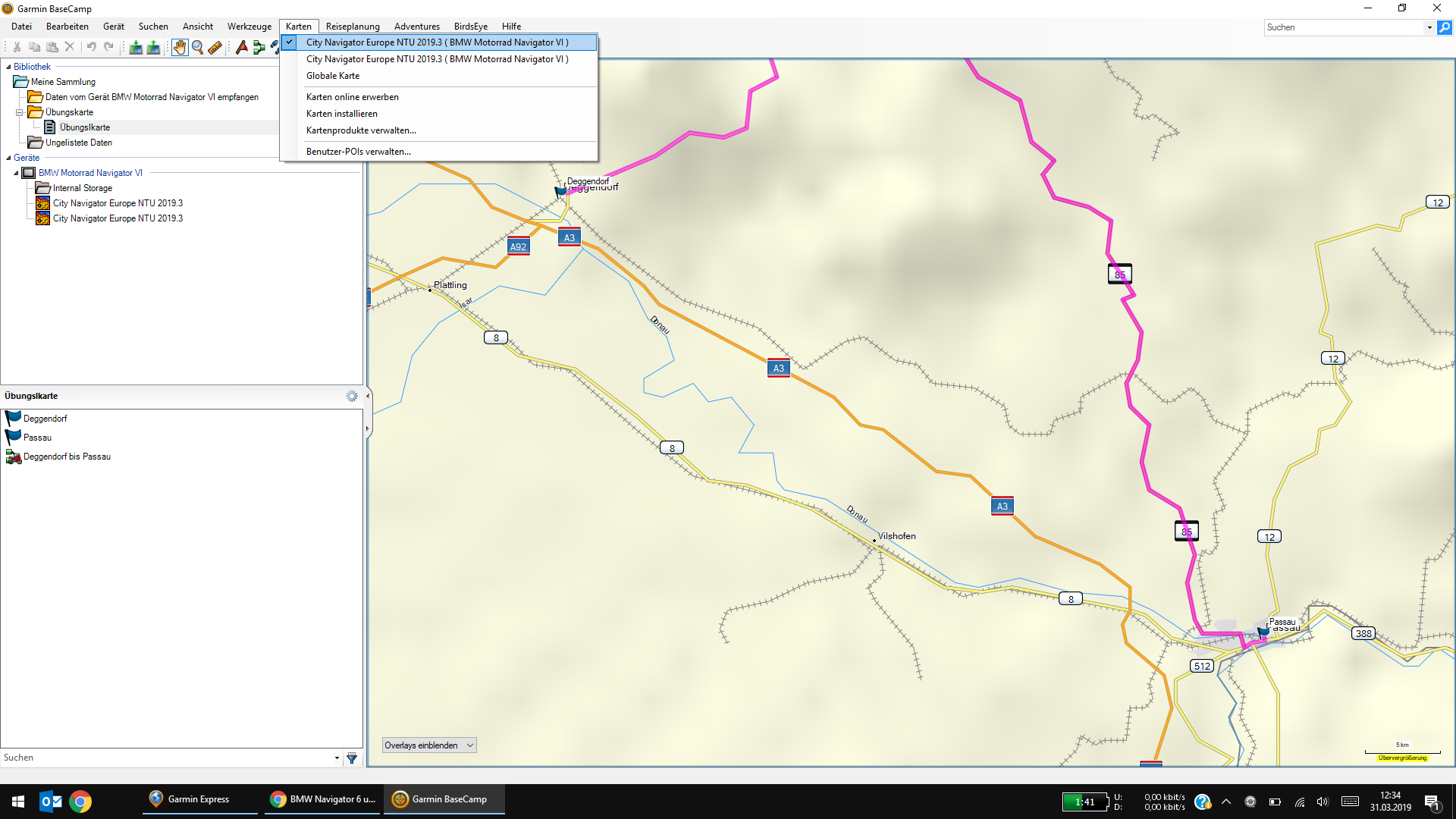The width and height of the screenshot is (1456, 819).
Task: Select checked City Navigator Europe map entry
Action: 437,42
